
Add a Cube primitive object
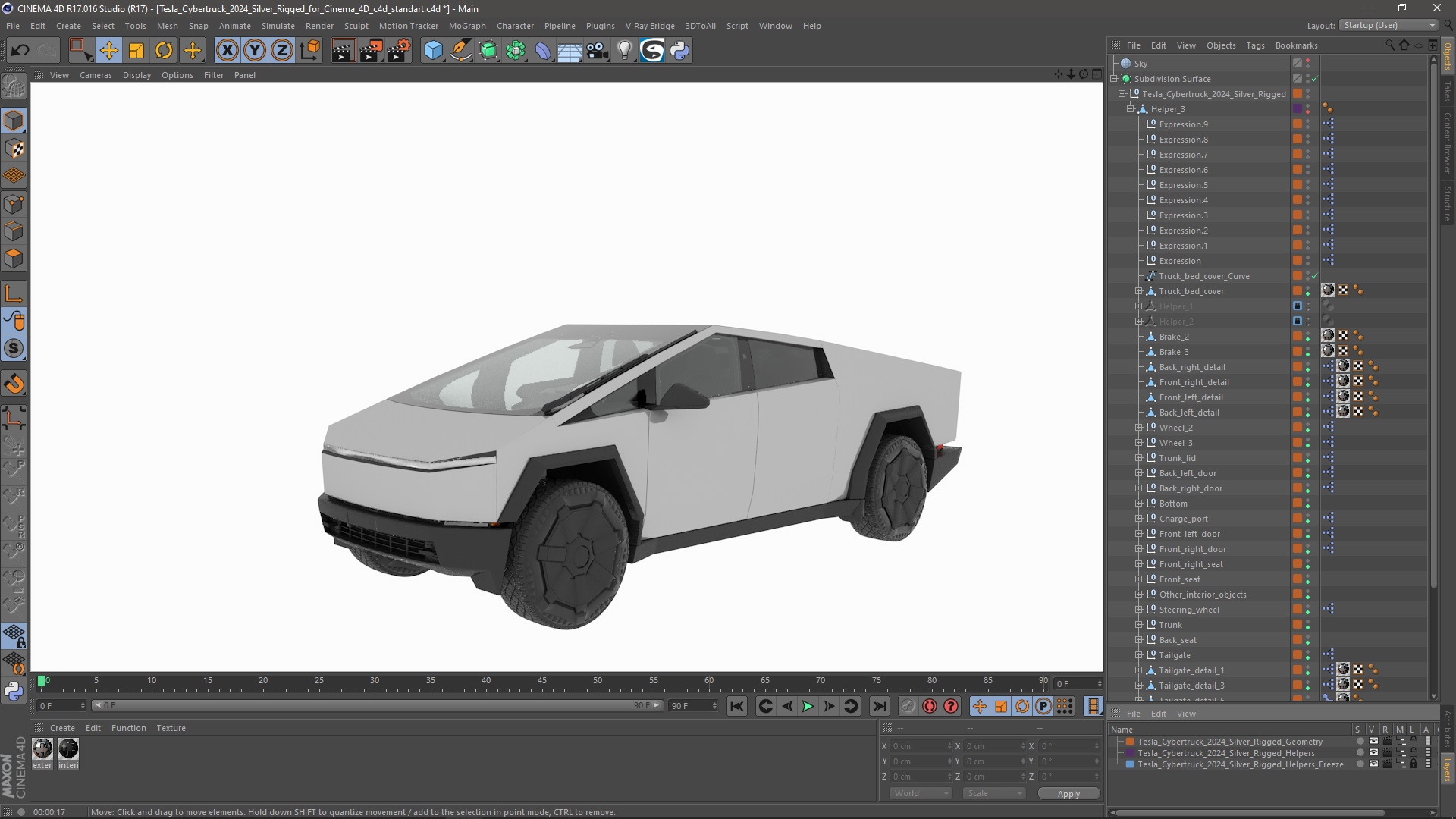click(x=433, y=51)
